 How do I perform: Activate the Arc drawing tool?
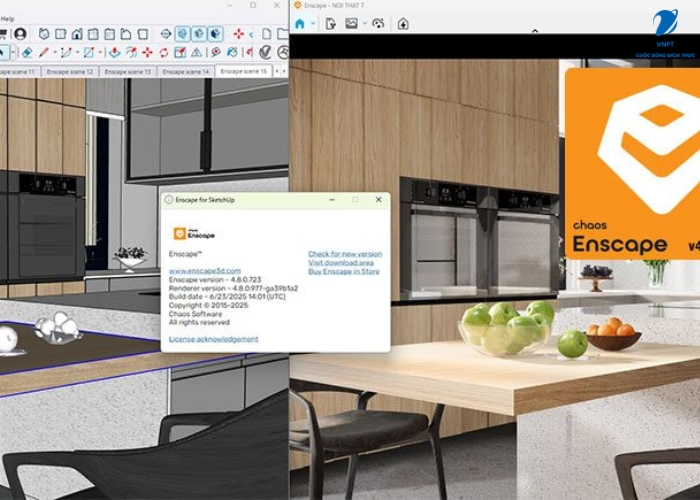pyautogui.click(x=66, y=52)
